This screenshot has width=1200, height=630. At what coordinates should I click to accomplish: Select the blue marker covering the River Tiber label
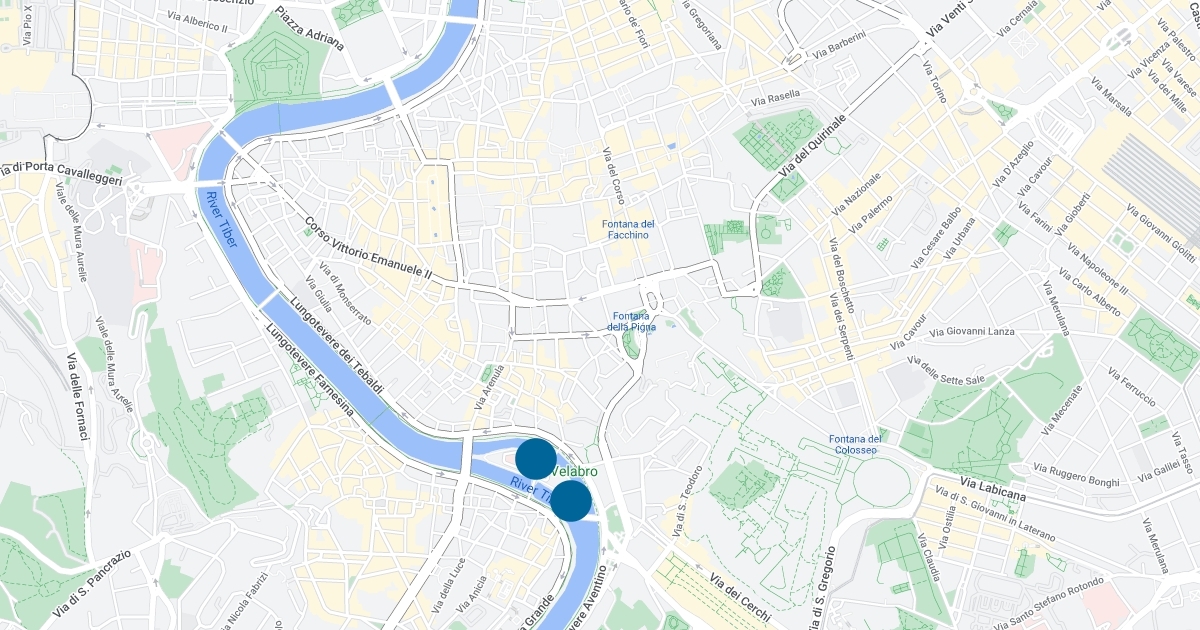click(x=572, y=500)
